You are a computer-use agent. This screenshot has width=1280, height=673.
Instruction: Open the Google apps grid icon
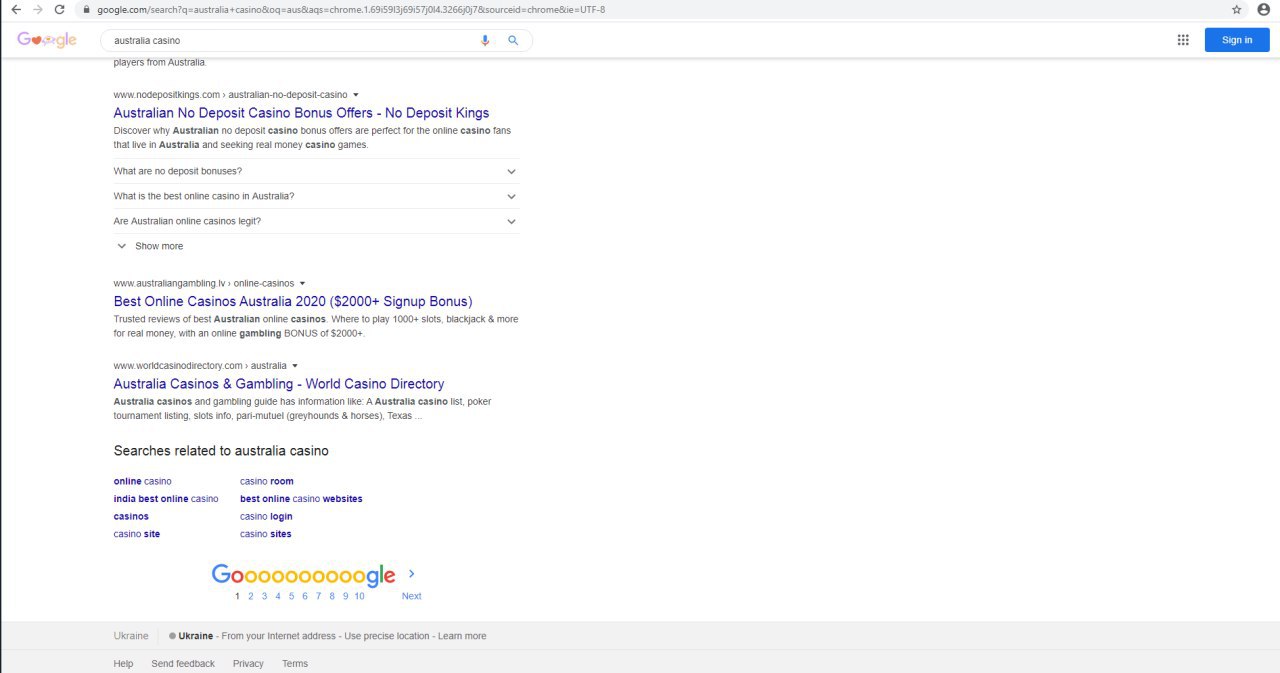1183,40
